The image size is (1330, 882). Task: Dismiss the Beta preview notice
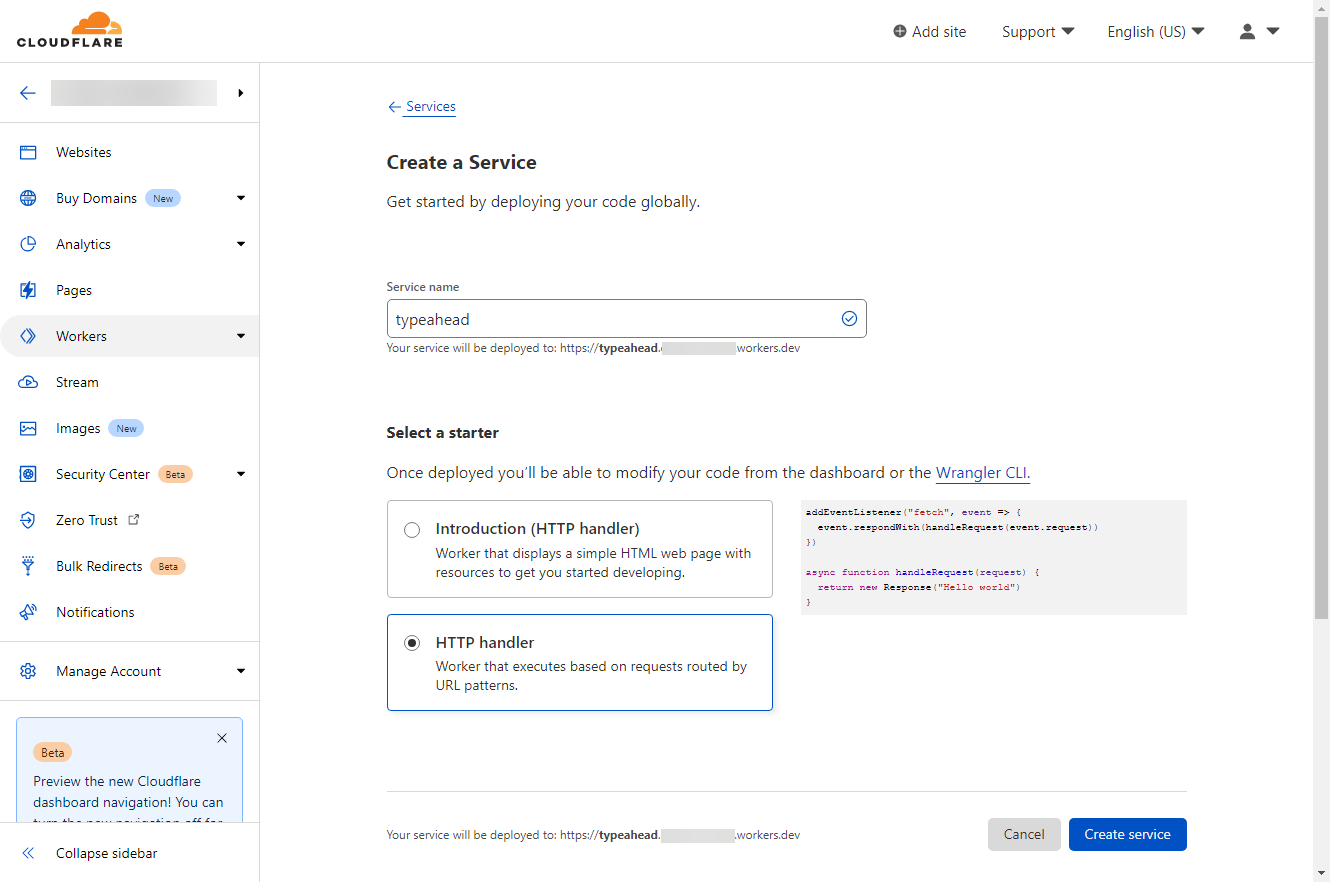[222, 738]
